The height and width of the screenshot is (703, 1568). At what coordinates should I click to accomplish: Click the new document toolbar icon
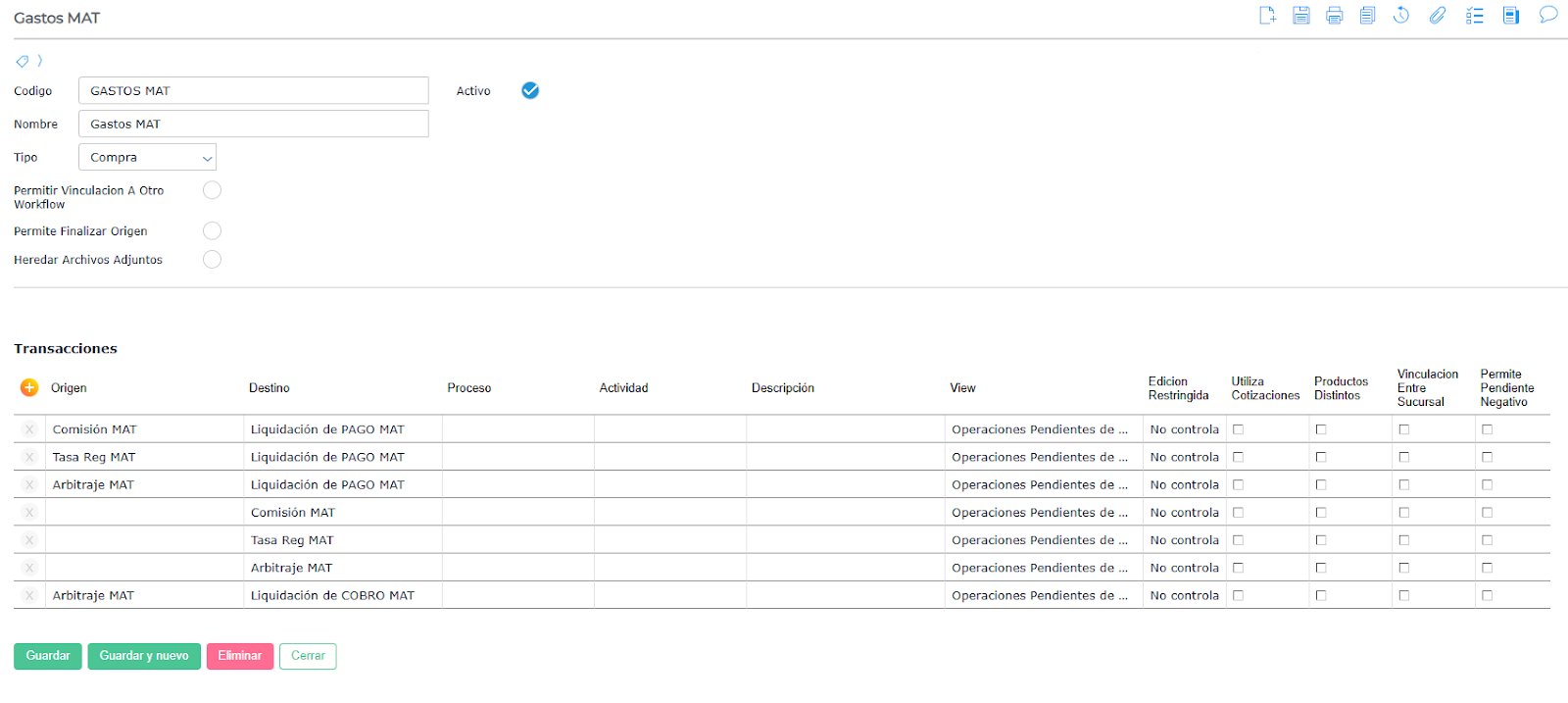tap(1267, 15)
